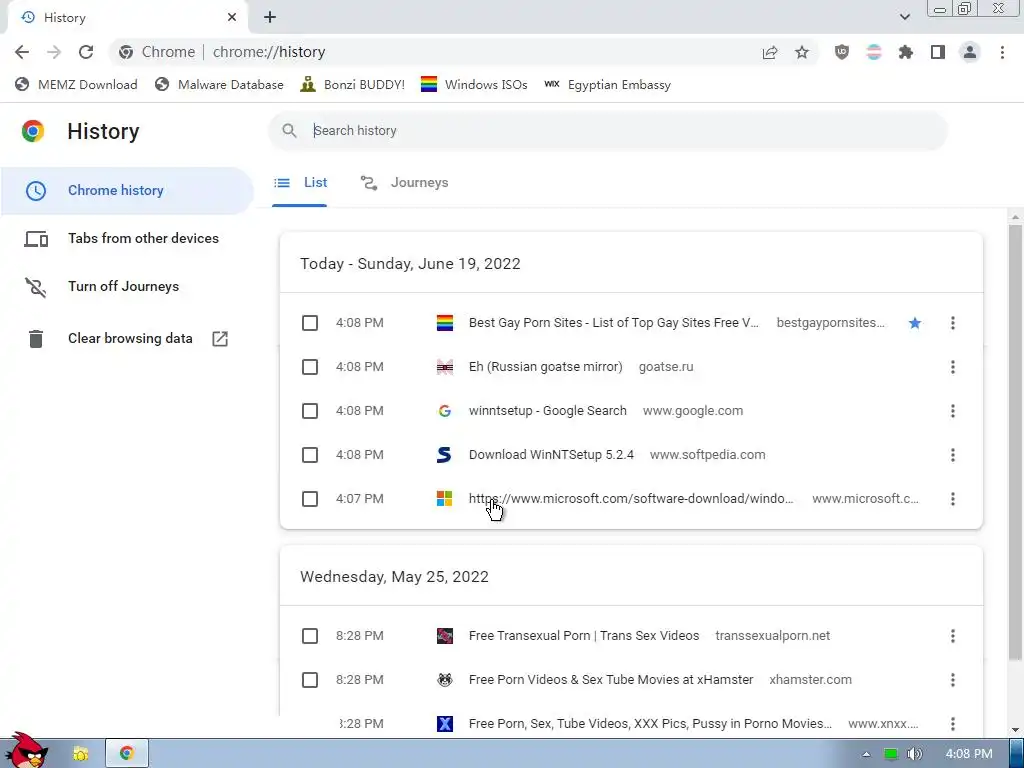Open the uBlock Origin shield extension

[842, 52]
